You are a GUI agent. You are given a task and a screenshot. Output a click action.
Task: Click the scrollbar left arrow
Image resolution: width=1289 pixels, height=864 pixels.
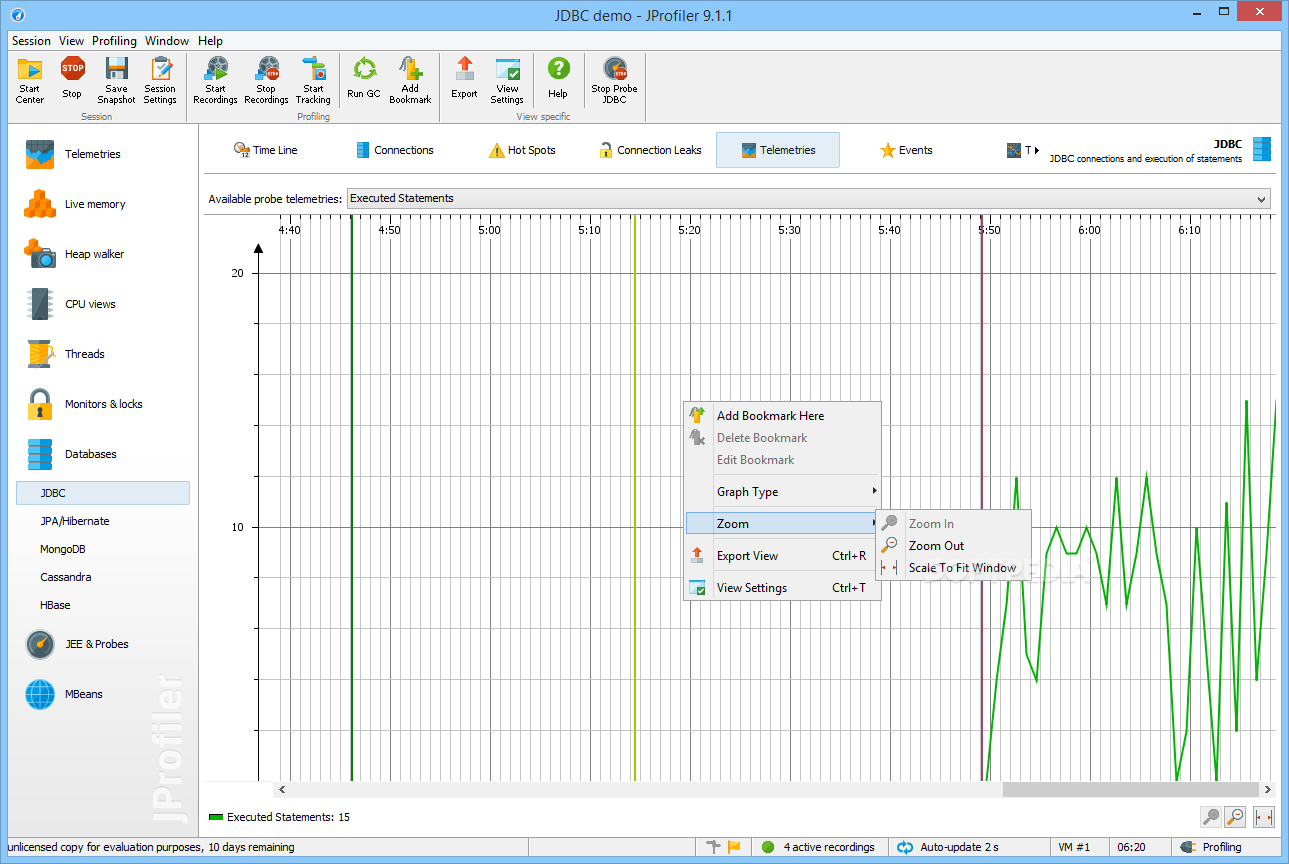coord(282,789)
